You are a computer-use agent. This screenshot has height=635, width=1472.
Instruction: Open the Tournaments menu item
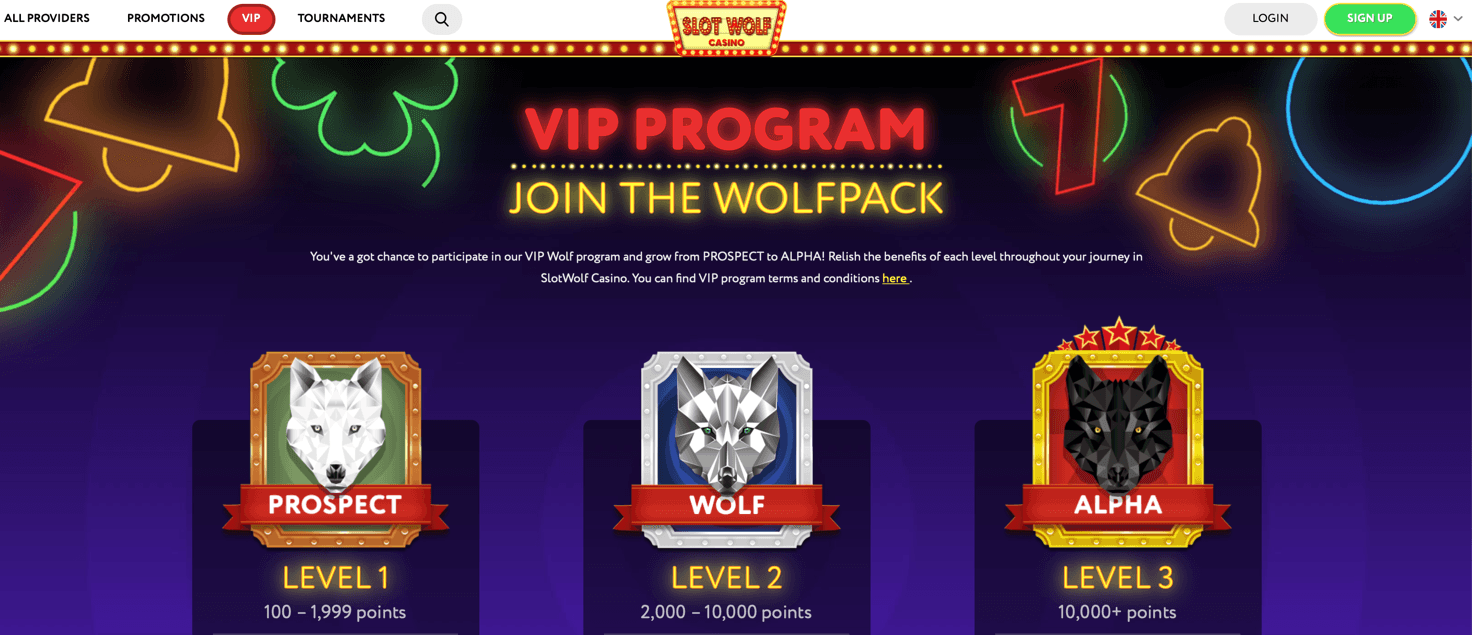click(341, 18)
